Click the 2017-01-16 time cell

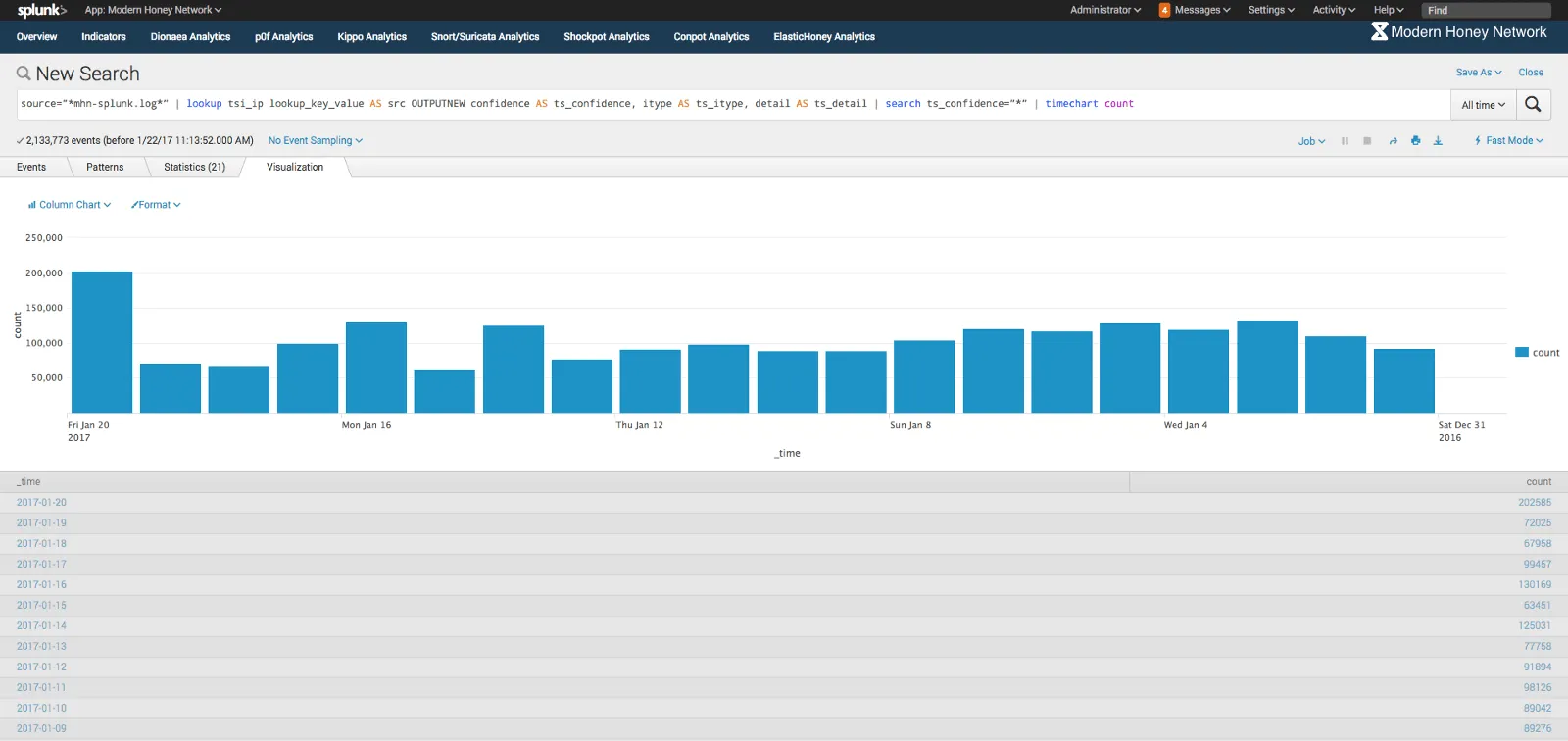point(41,585)
